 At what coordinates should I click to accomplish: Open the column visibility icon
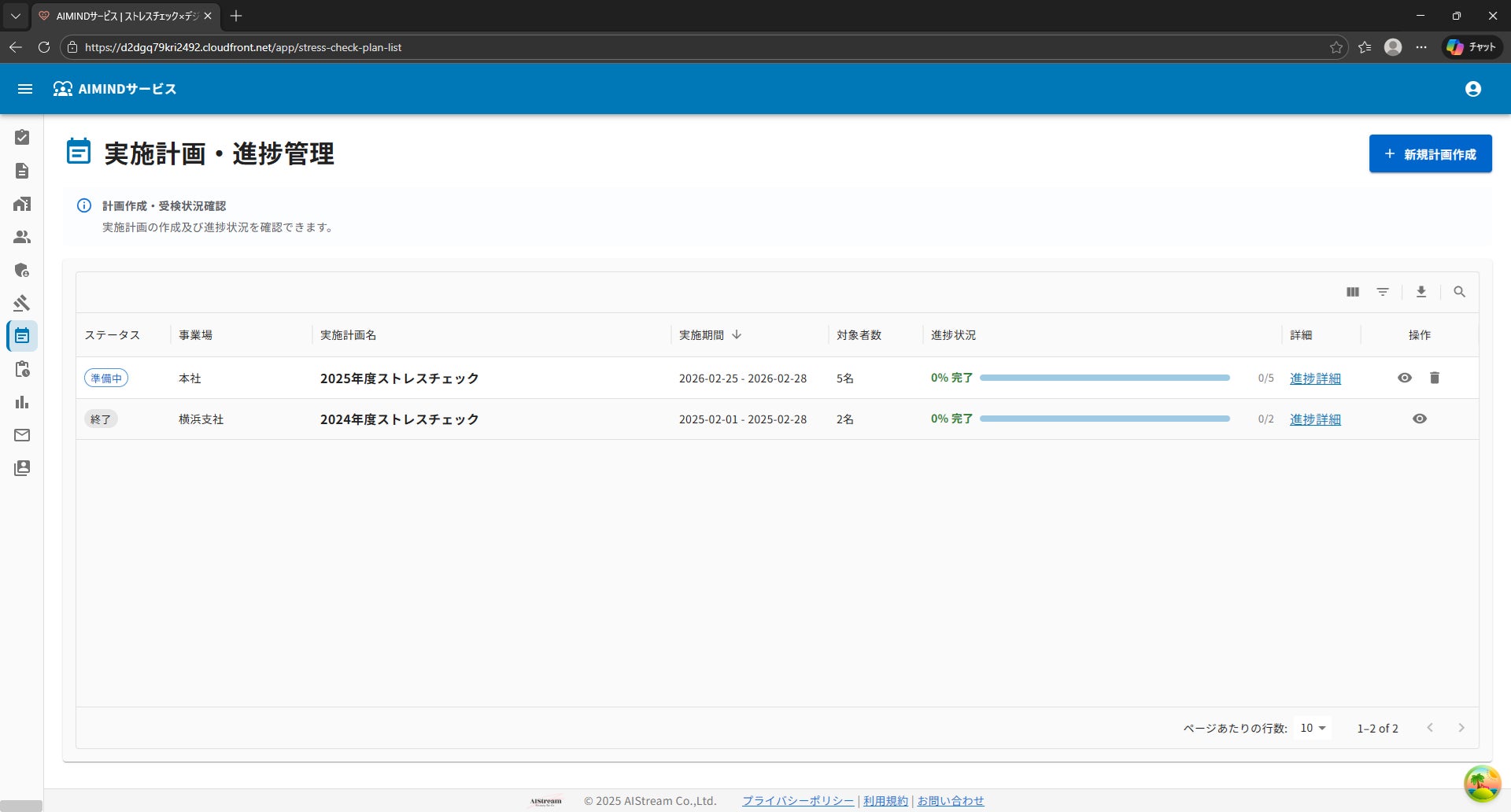coord(1352,292)
